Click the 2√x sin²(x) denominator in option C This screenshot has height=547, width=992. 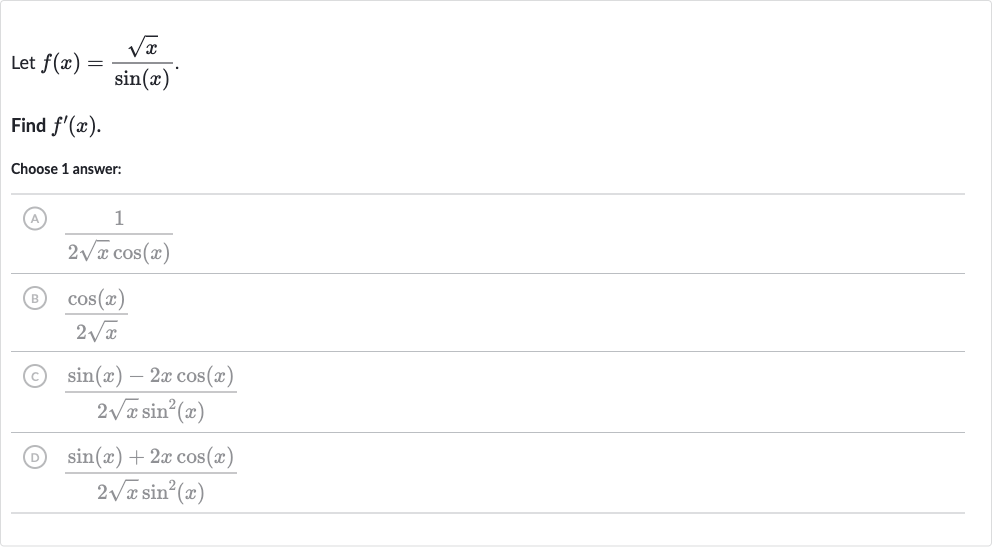coord(151,410)
